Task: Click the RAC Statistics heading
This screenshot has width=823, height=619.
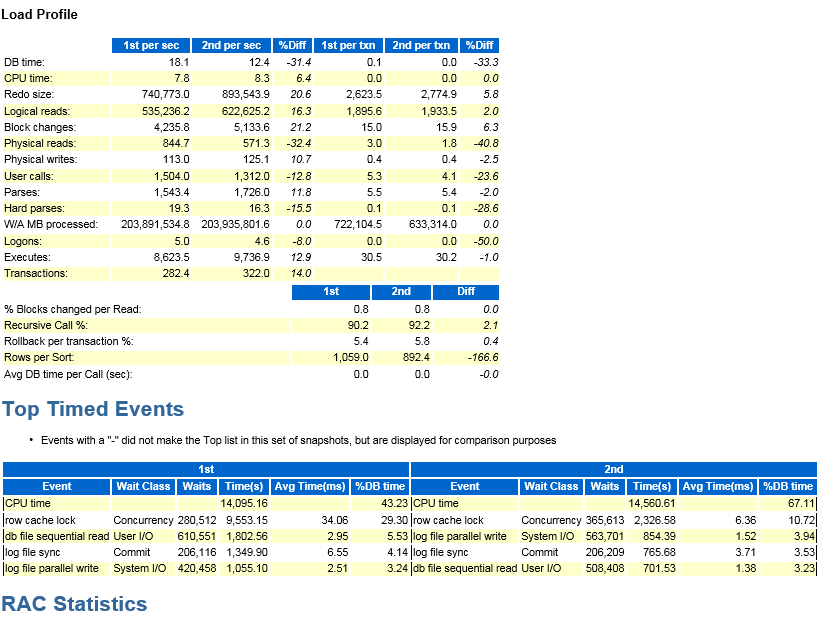Action: point(74,604)
